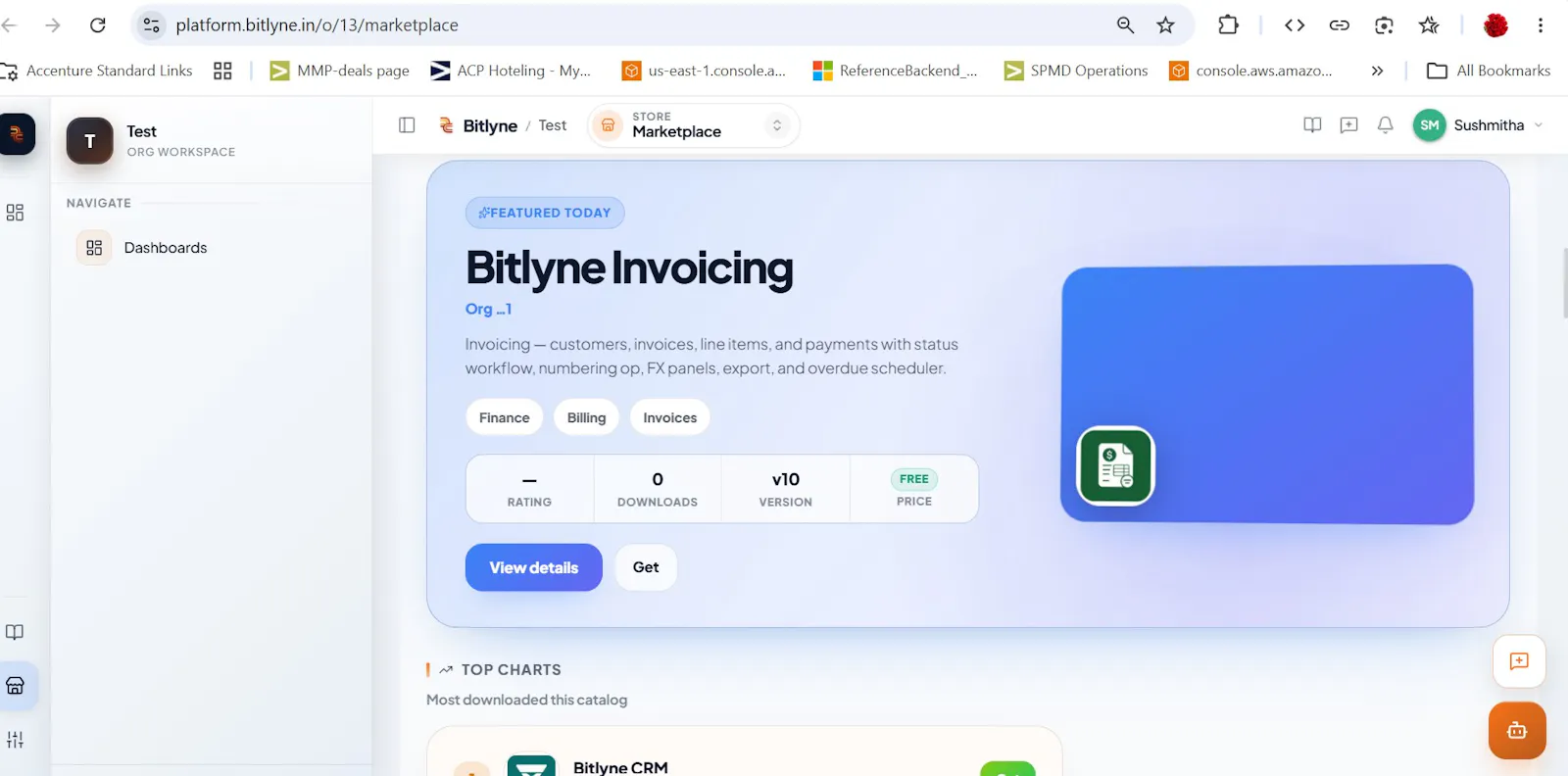Open SPMD Operations bookmark

1076,71
